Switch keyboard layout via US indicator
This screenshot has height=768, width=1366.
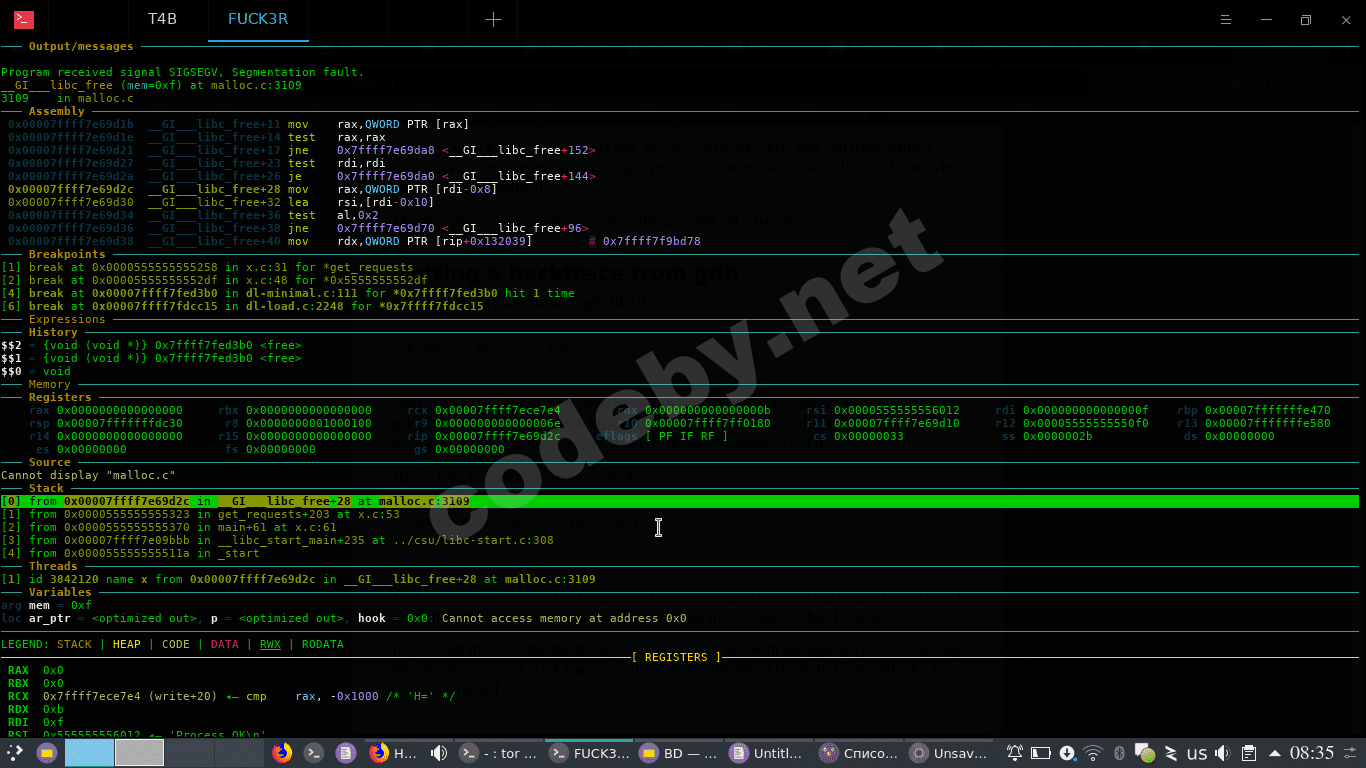coord(1197,753)
